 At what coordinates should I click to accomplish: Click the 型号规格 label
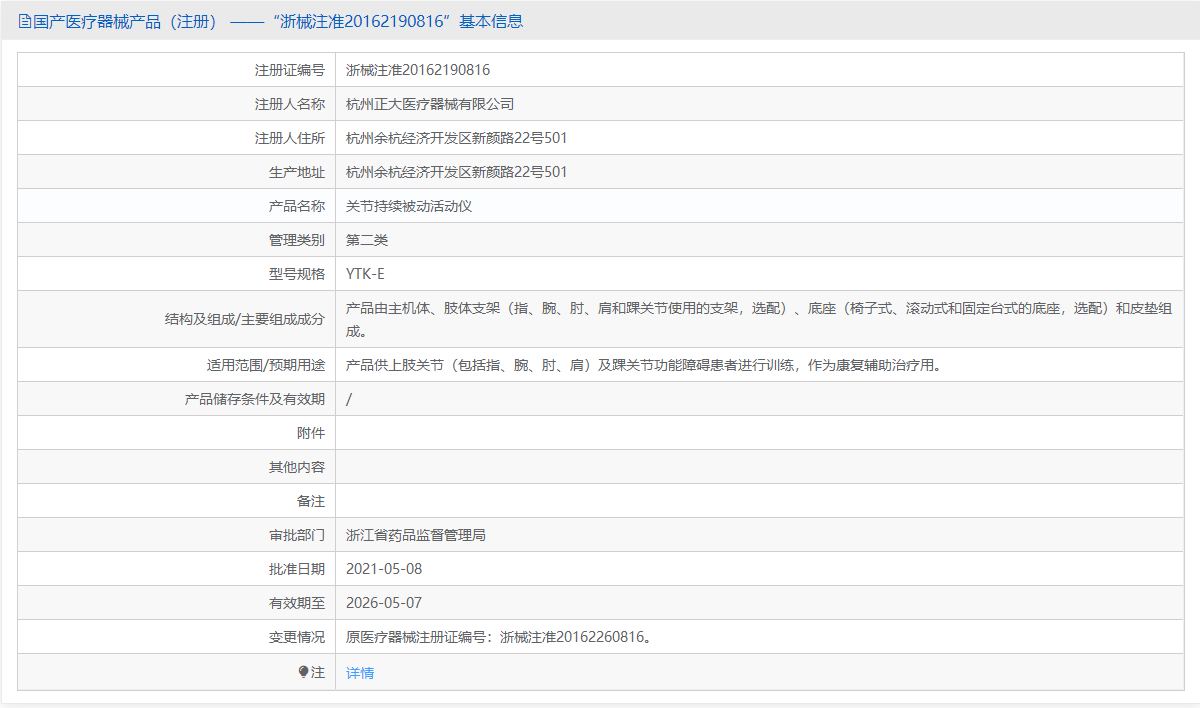click(297, 274)
